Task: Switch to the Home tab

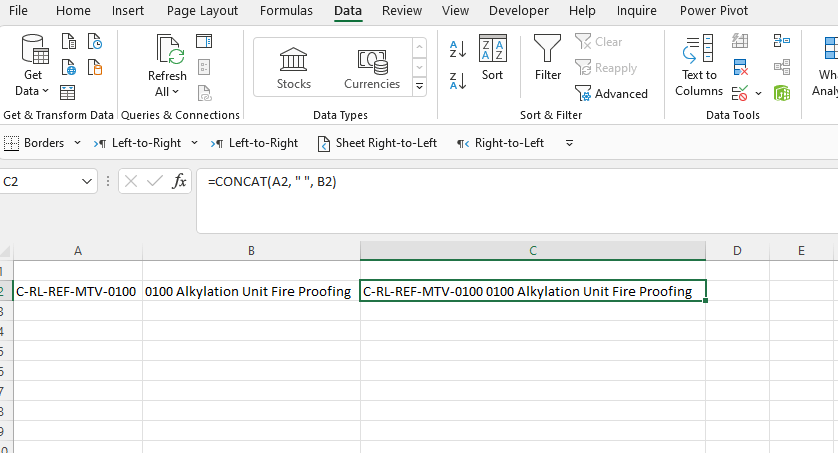Action: [73, 11]
